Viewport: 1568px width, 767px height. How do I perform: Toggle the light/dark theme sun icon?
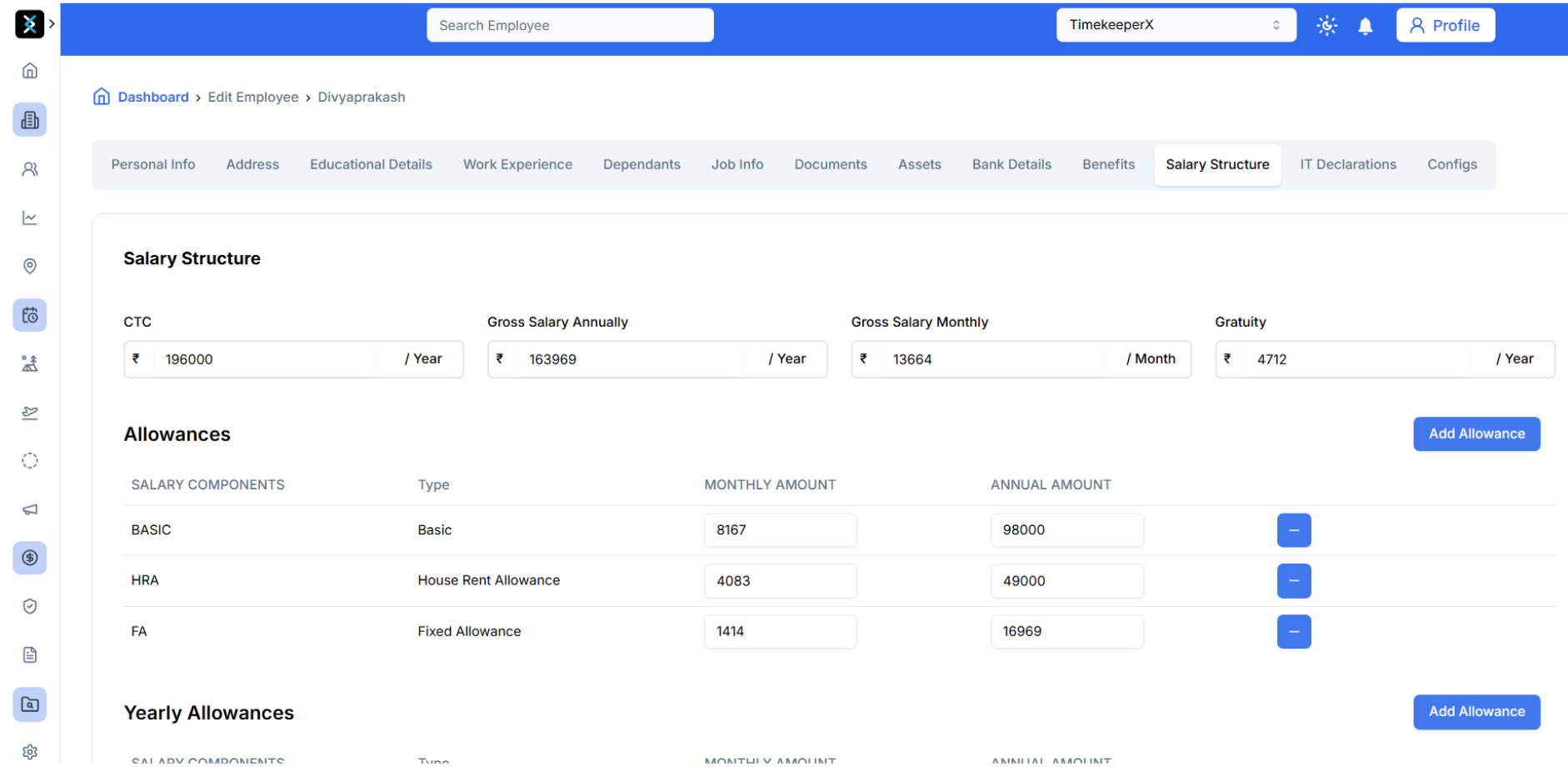coord(1327,25)
